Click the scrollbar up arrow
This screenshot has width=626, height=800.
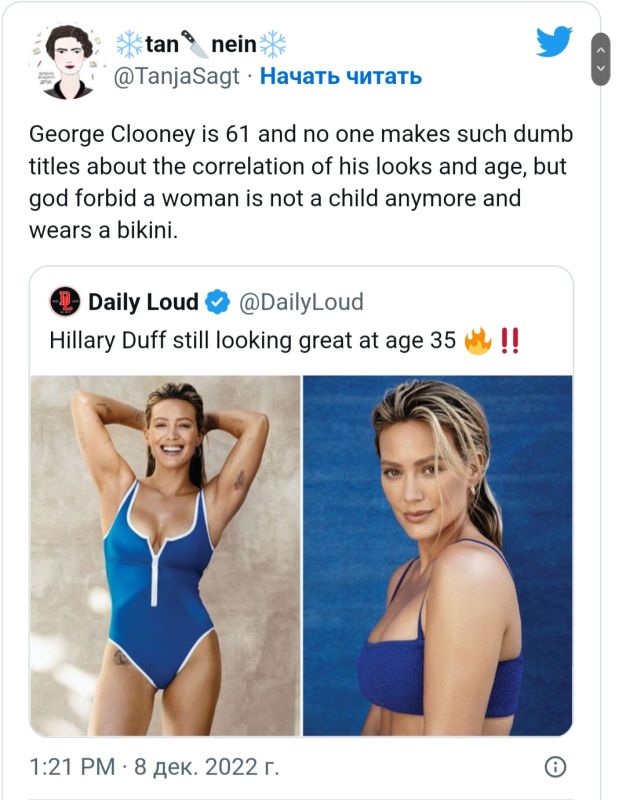click(600, 50)
